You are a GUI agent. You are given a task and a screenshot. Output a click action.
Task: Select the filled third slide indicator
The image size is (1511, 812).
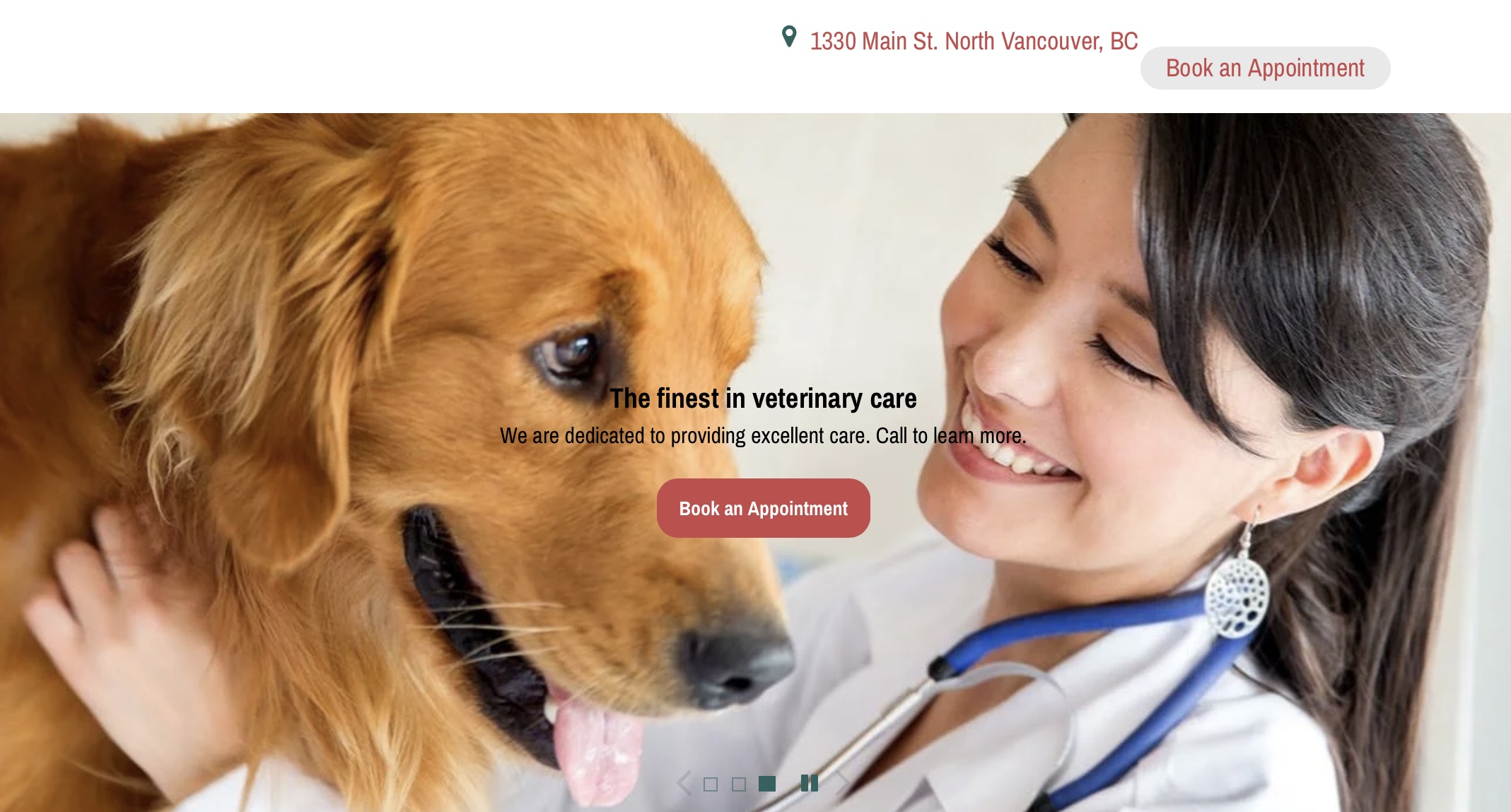767,784
